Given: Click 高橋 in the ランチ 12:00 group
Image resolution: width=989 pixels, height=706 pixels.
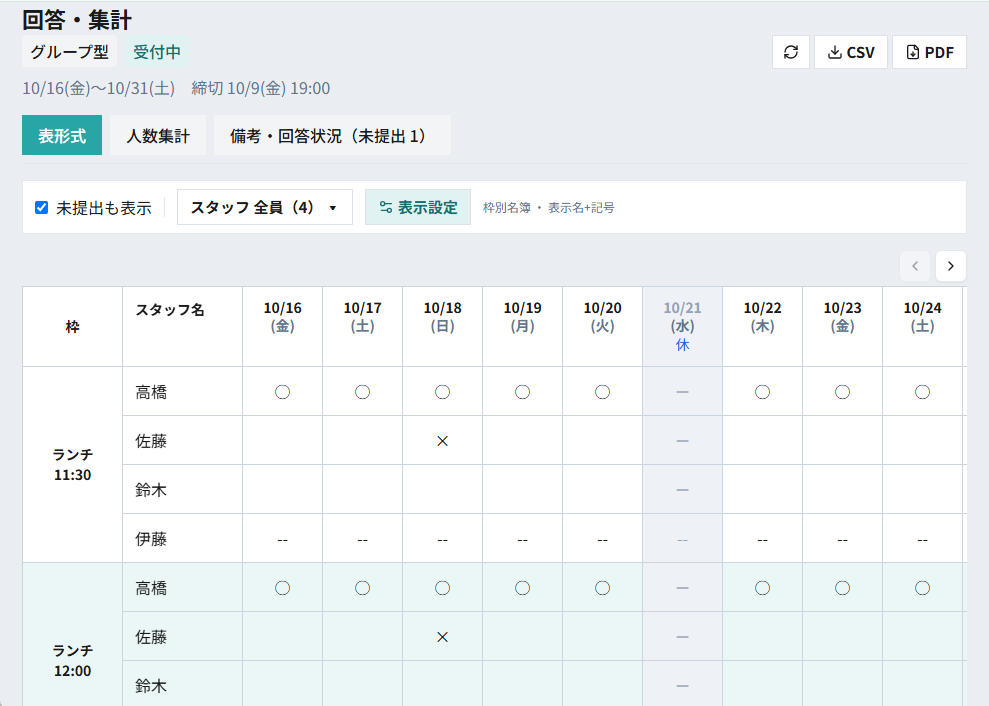Looking at the screenshot, I should [x=151, y=588].
